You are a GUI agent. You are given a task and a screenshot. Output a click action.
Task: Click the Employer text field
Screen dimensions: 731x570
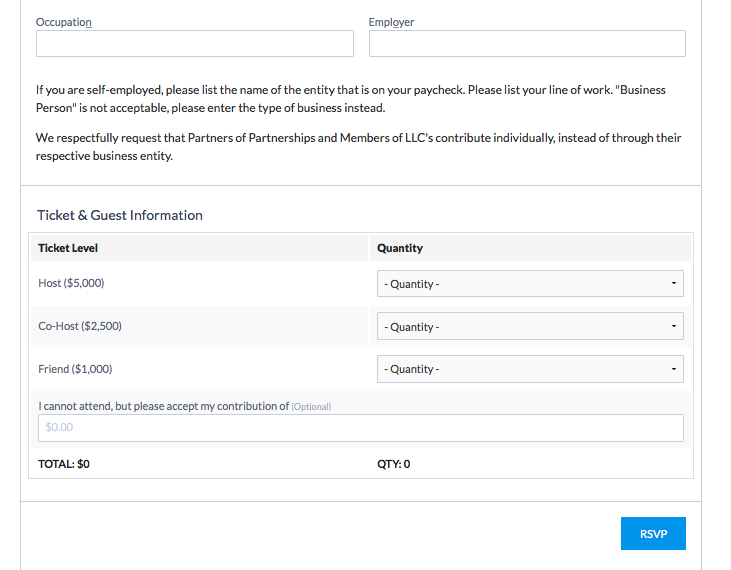pyautogui.click(x=527, y=44)
